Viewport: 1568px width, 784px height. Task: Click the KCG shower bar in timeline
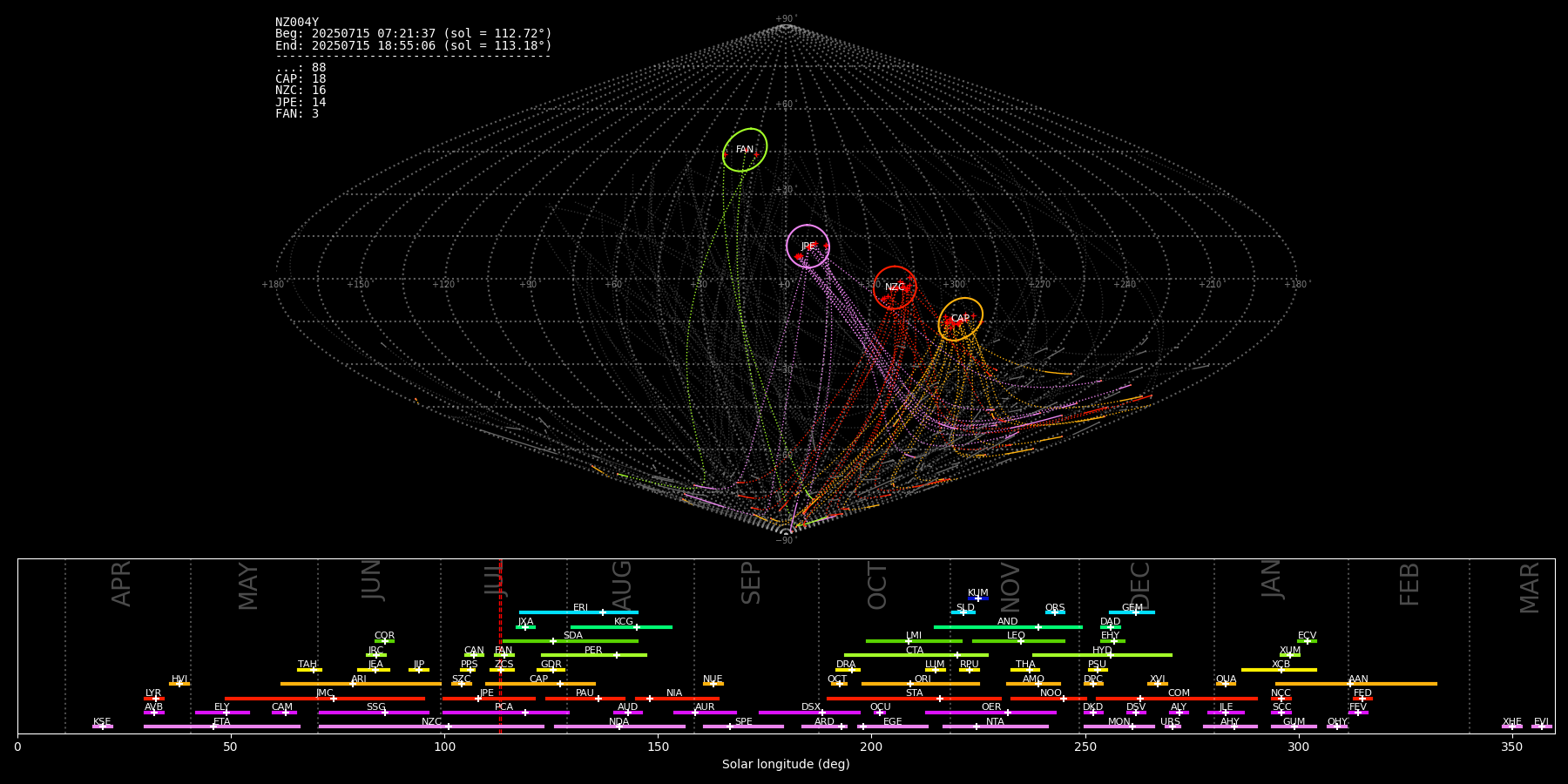621,626
